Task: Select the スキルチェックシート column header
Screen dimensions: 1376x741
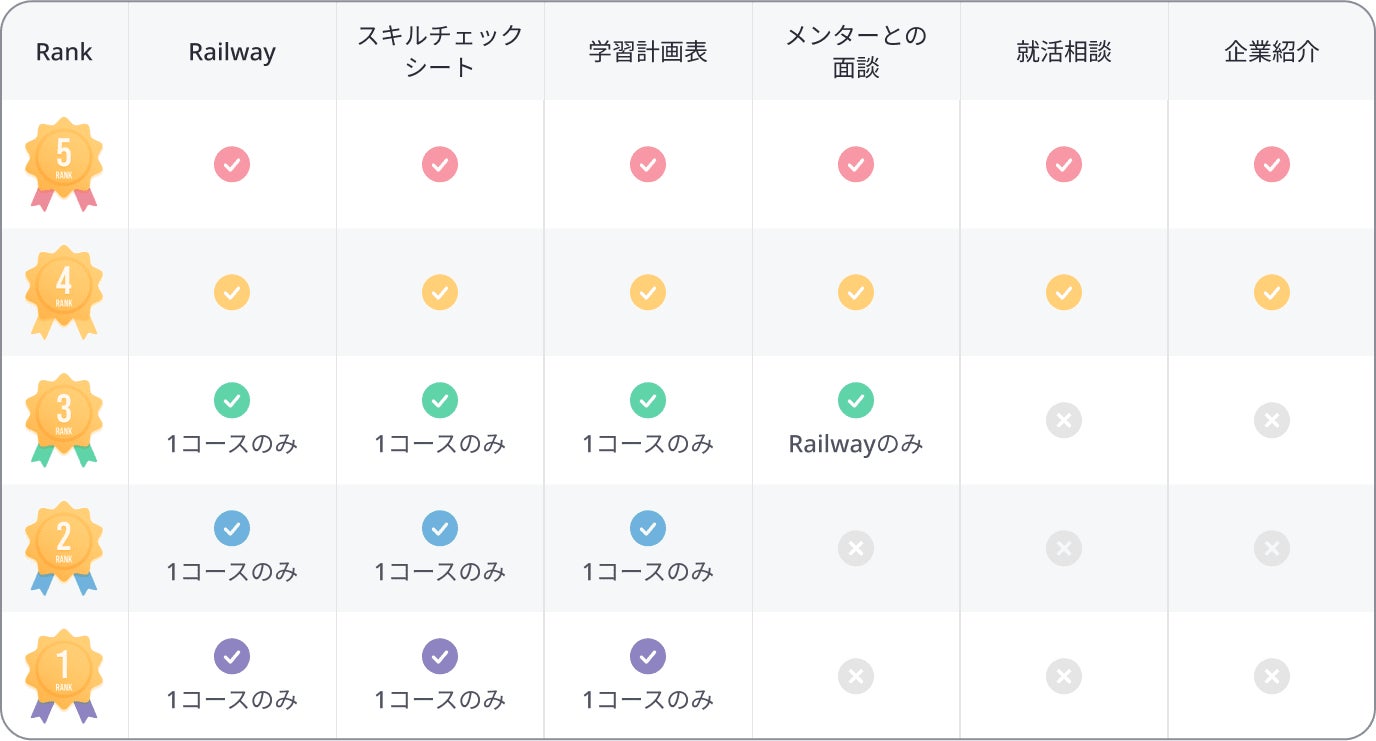Action: tap(440, 52)
